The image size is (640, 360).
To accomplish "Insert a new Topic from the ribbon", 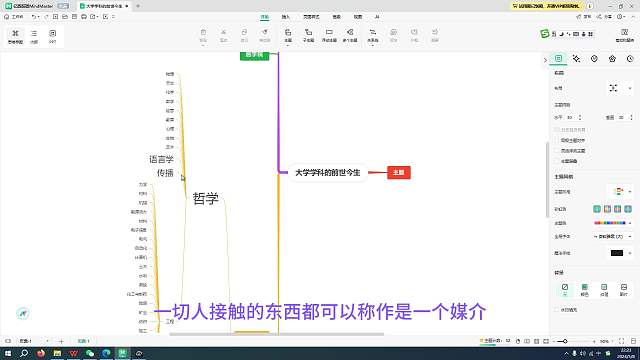I will point(288,36).
